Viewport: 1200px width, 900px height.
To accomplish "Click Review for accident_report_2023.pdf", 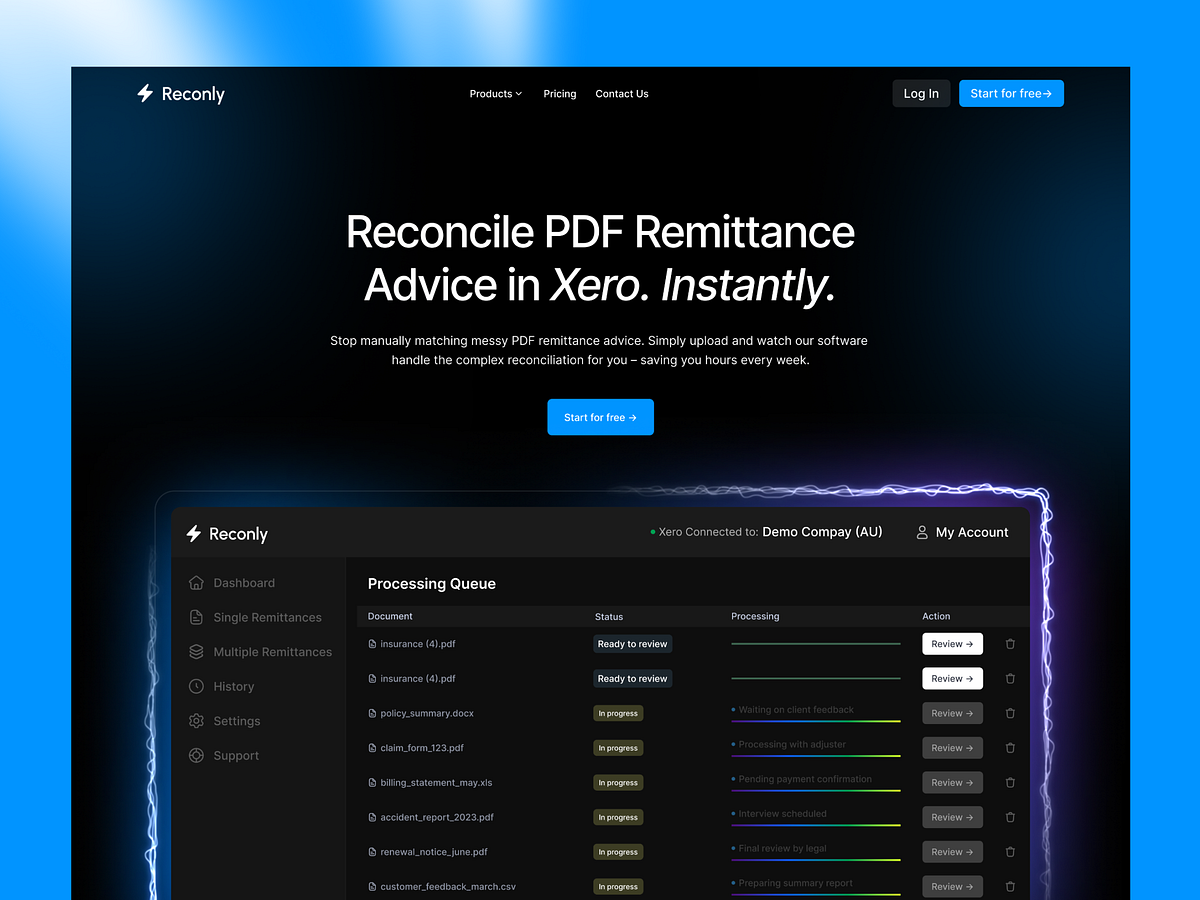I will coord(952,817).
